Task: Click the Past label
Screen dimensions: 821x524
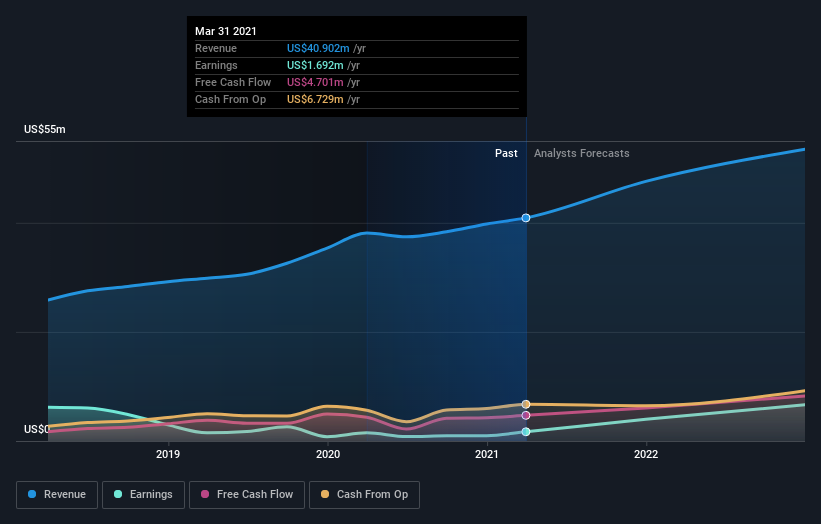Action: coord(506,153)
